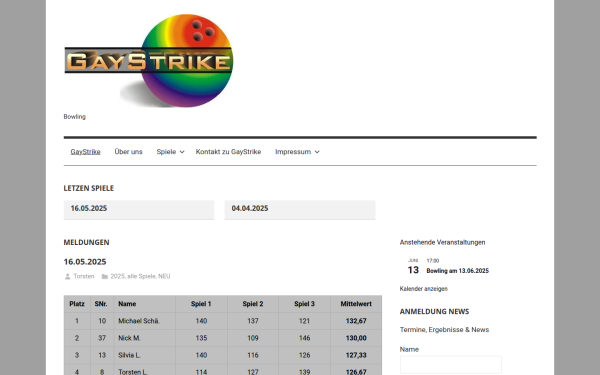The width and height of the screenshot is (600, 375).
Task: Click the 17:00 event time
Action: (x=433, y=261)
